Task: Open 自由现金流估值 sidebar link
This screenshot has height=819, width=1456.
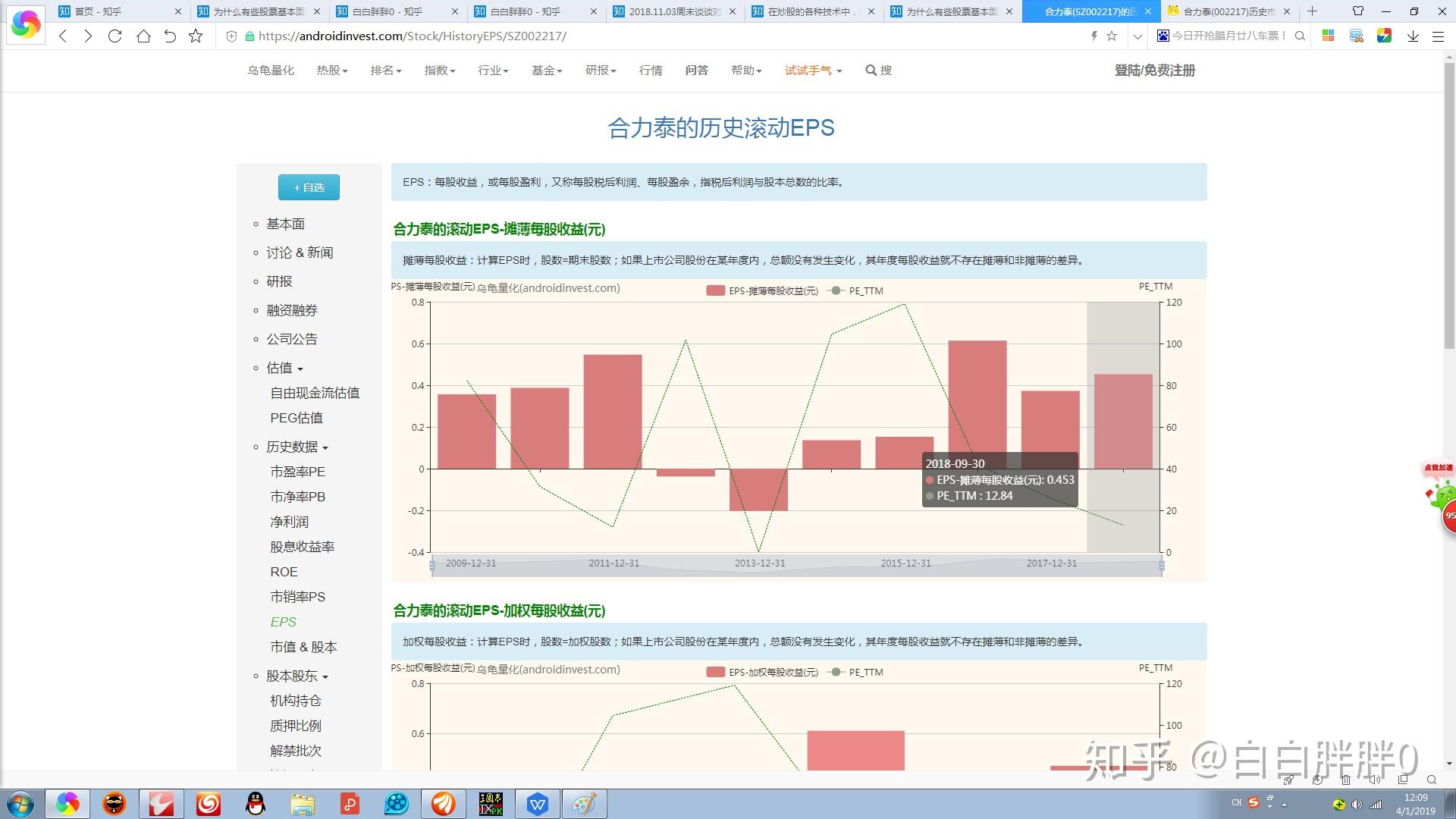Action: (x=315, y=393)
